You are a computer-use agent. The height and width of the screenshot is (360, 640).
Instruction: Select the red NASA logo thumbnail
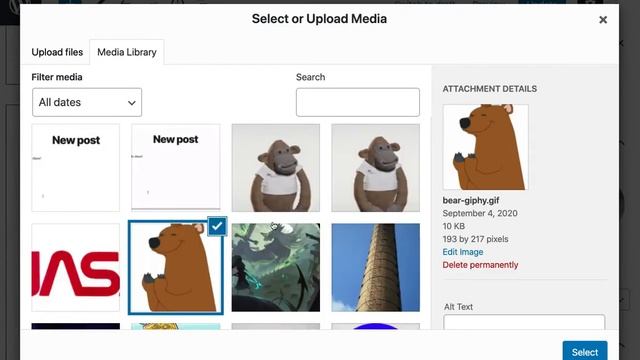tap(76, 267)
